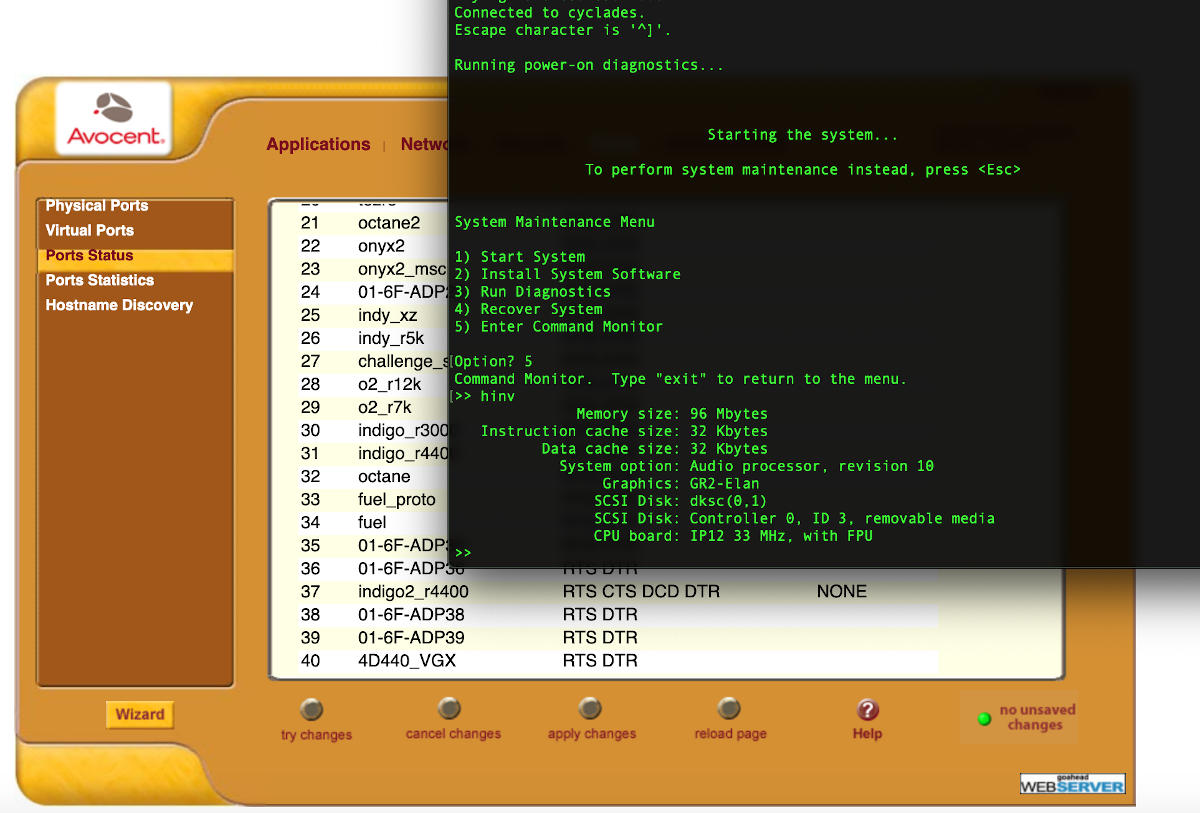Open the Applications tab
The width and height of the screenshot is (1200, 813).
(318, 144)
